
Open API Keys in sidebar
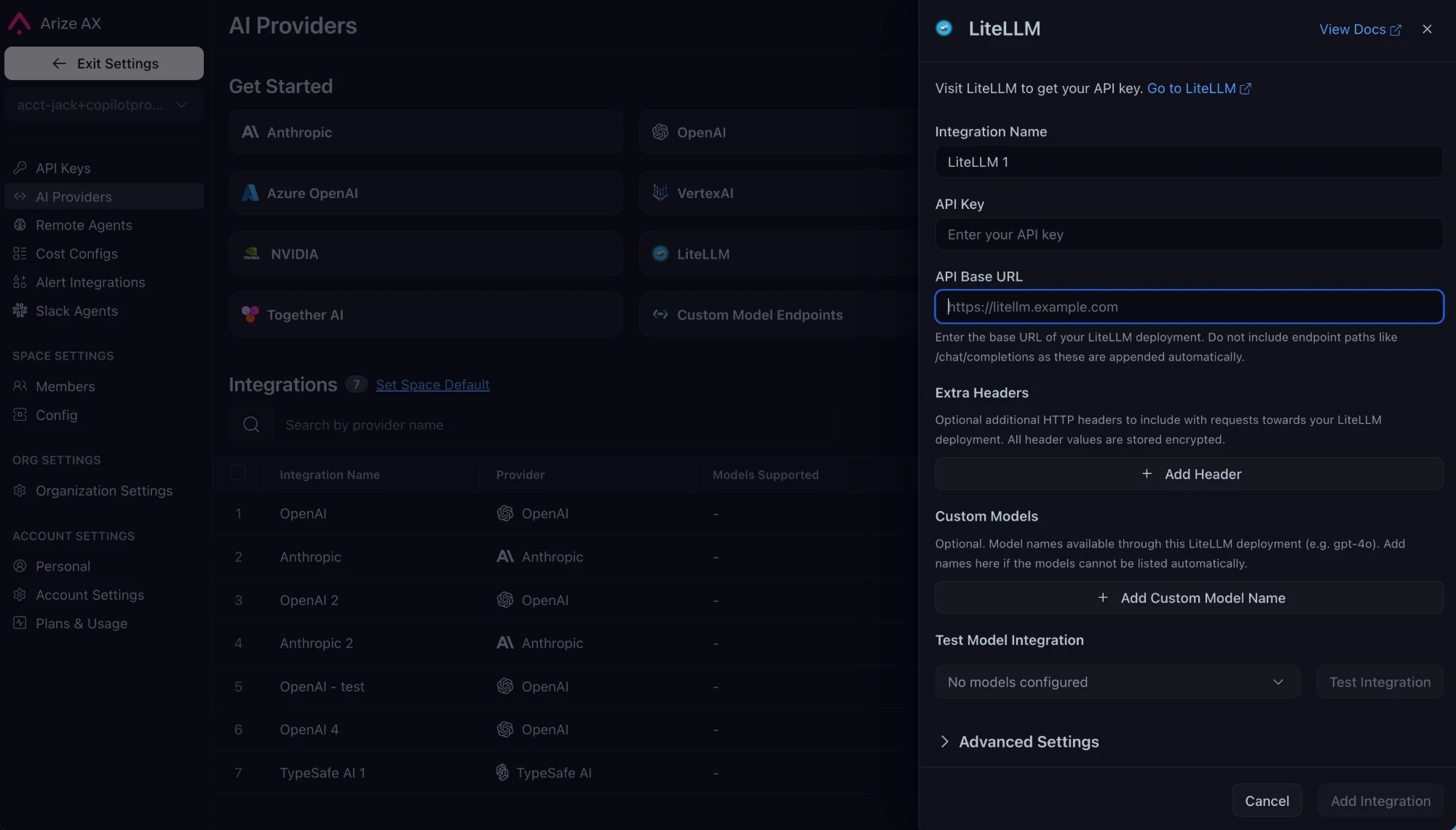pos(104,168)
